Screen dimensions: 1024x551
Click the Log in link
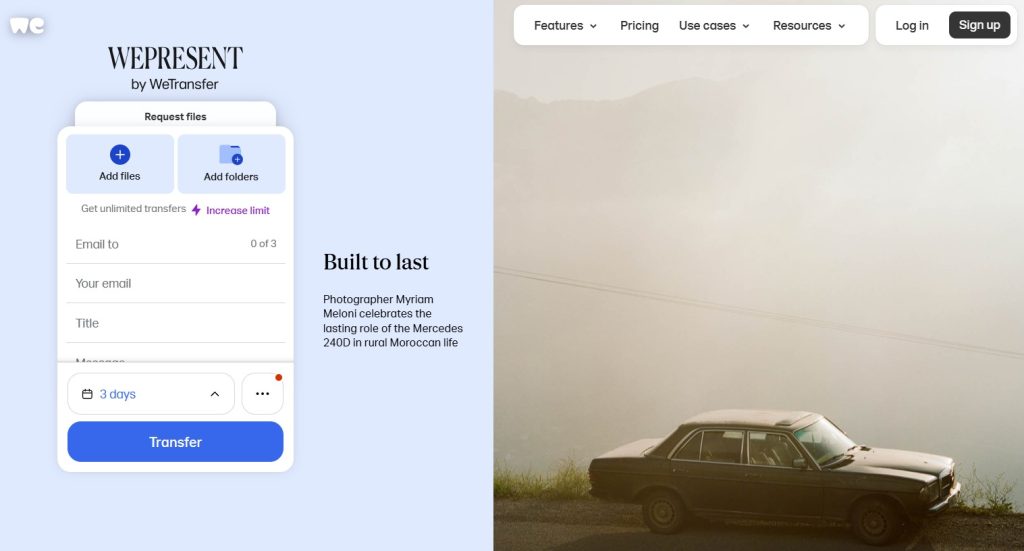point(912,25)
